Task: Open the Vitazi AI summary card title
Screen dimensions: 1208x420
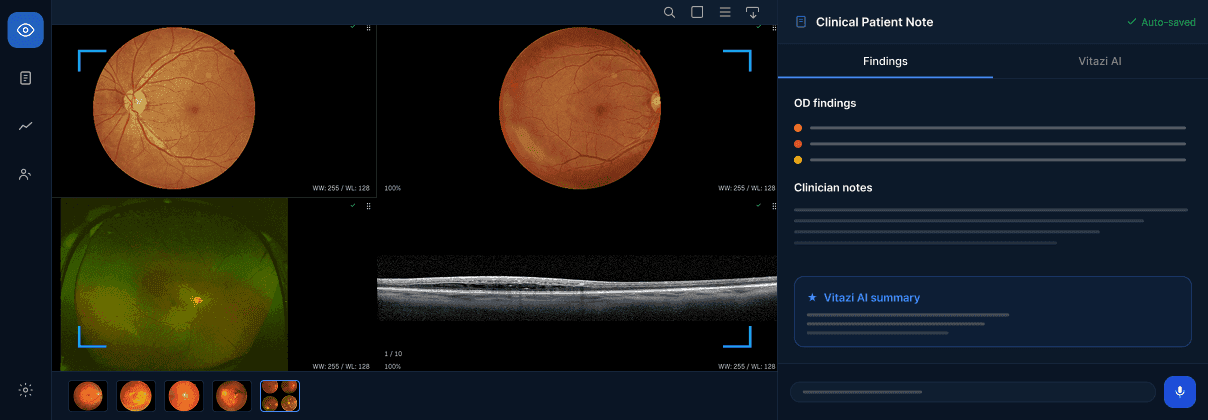Action: pyautogui.click(x=872, y=297)
